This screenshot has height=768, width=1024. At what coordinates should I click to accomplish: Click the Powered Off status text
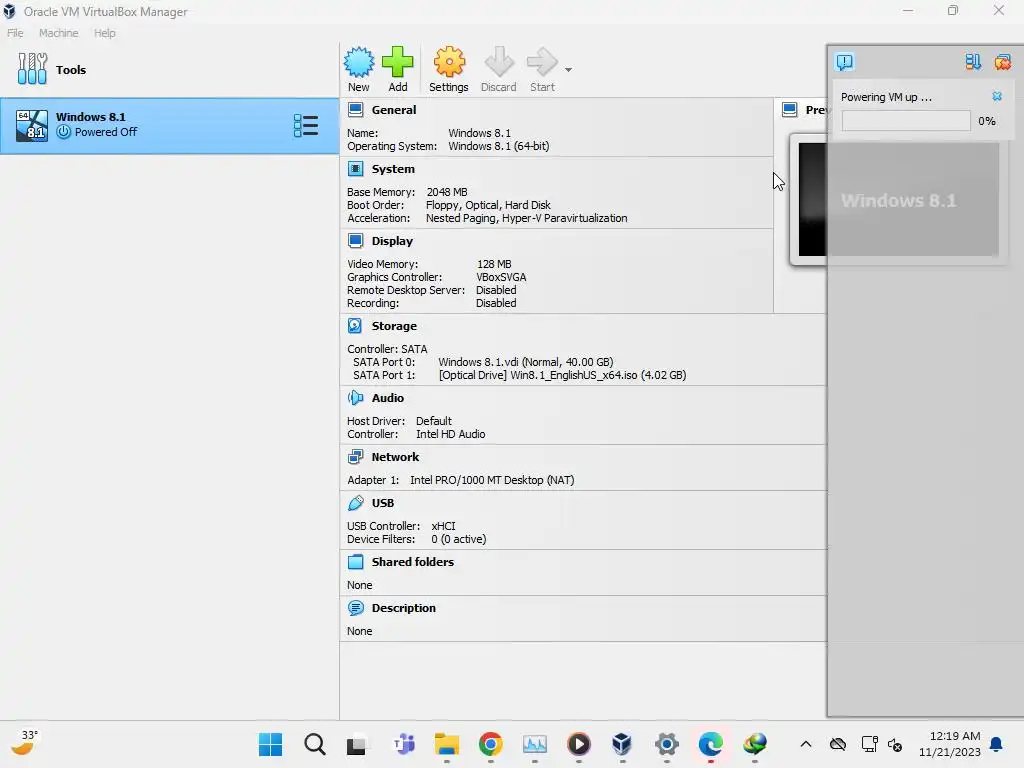pyautogui.click(x=106, y=132)
